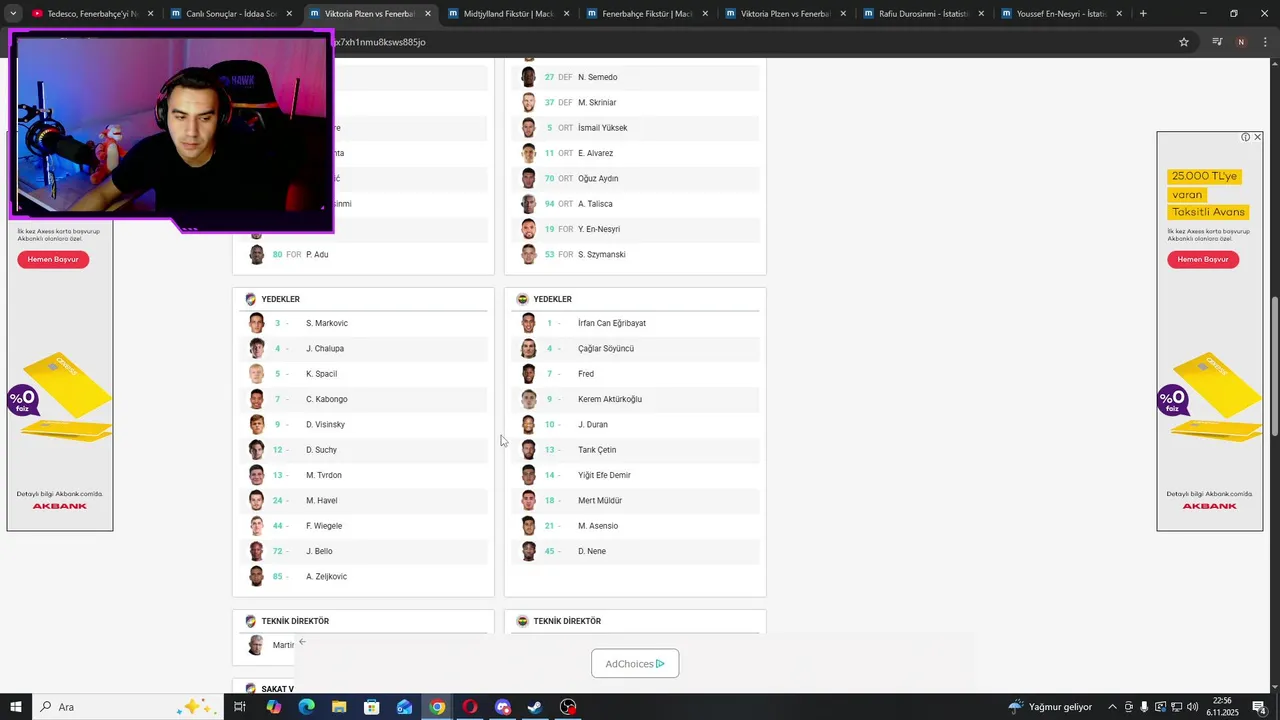Open M. Skriniar player avatar
Viewport: 1280px width, 720px height.
(528, 102)
